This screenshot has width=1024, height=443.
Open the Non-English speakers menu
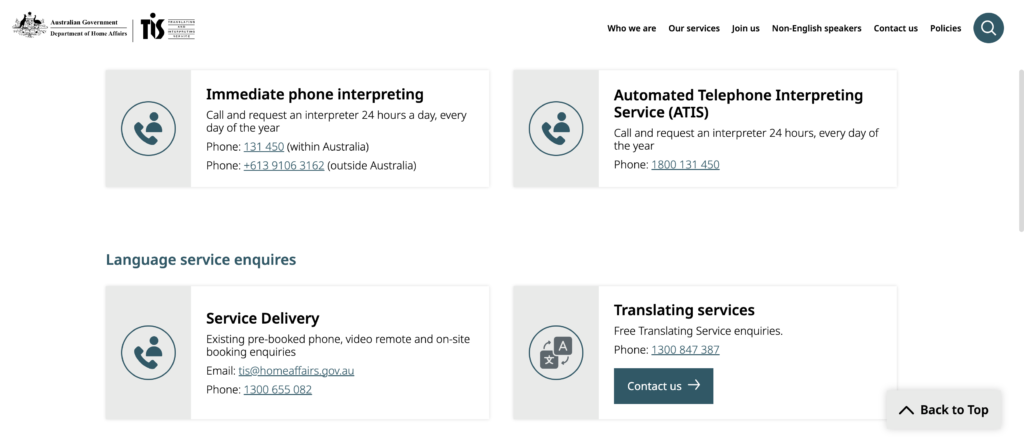coord(816,28)
